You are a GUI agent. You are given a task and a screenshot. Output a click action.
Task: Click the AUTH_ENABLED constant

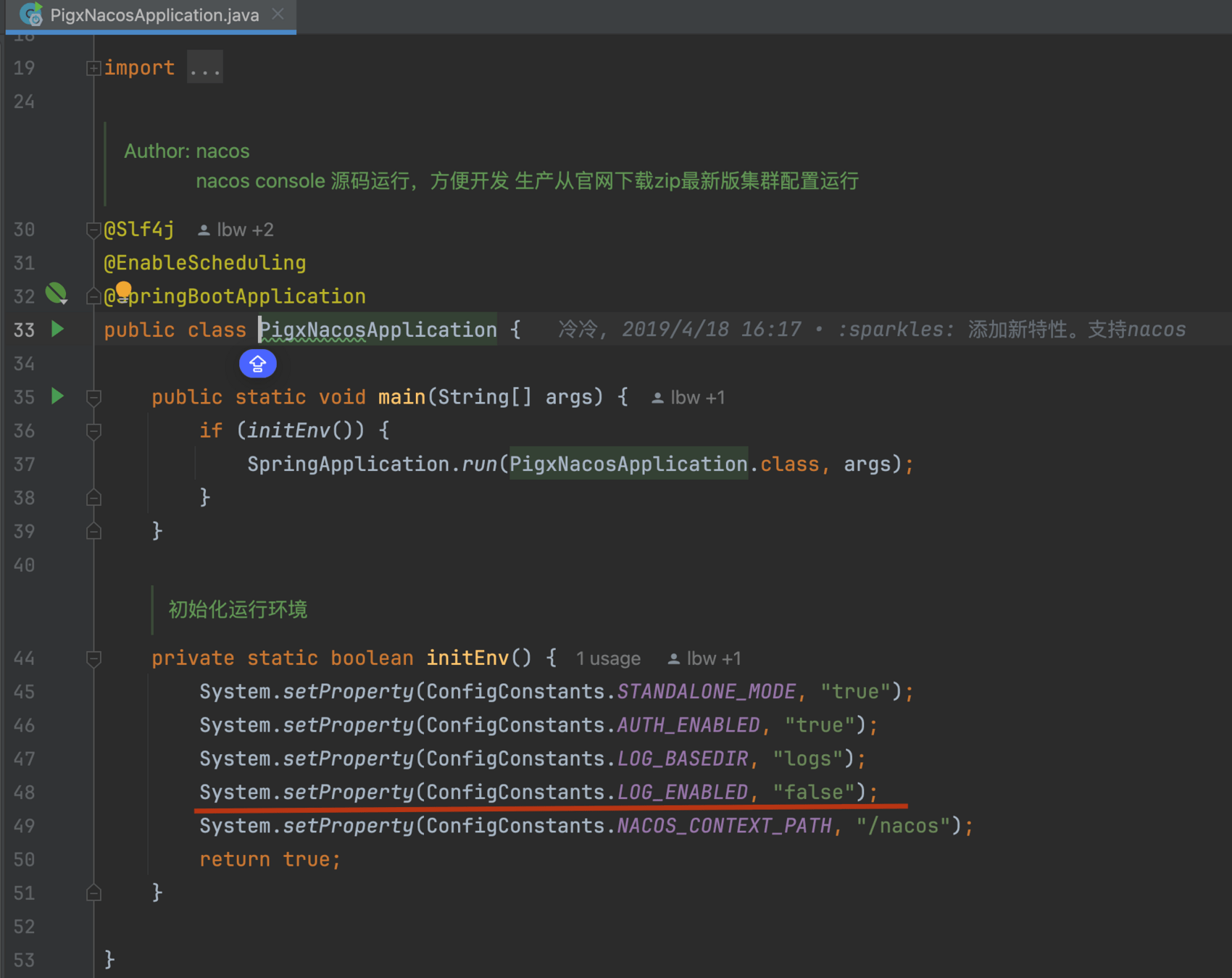coord(688,725)
